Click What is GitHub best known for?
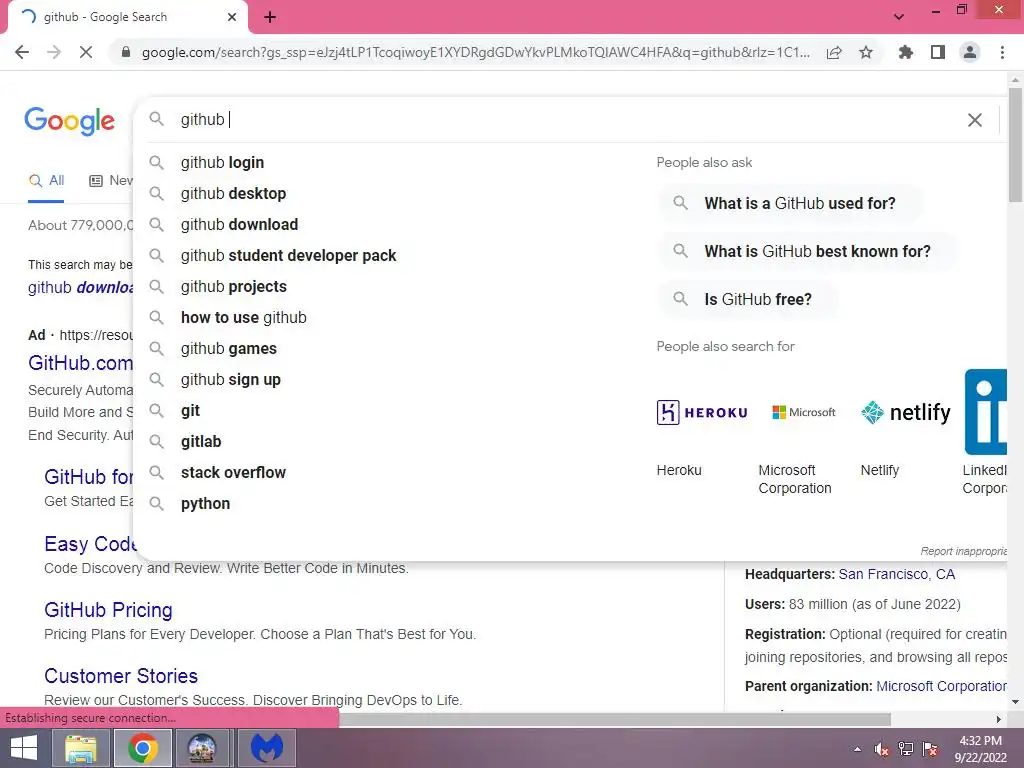The image size is (1024, 768). [x=808, y=251]
